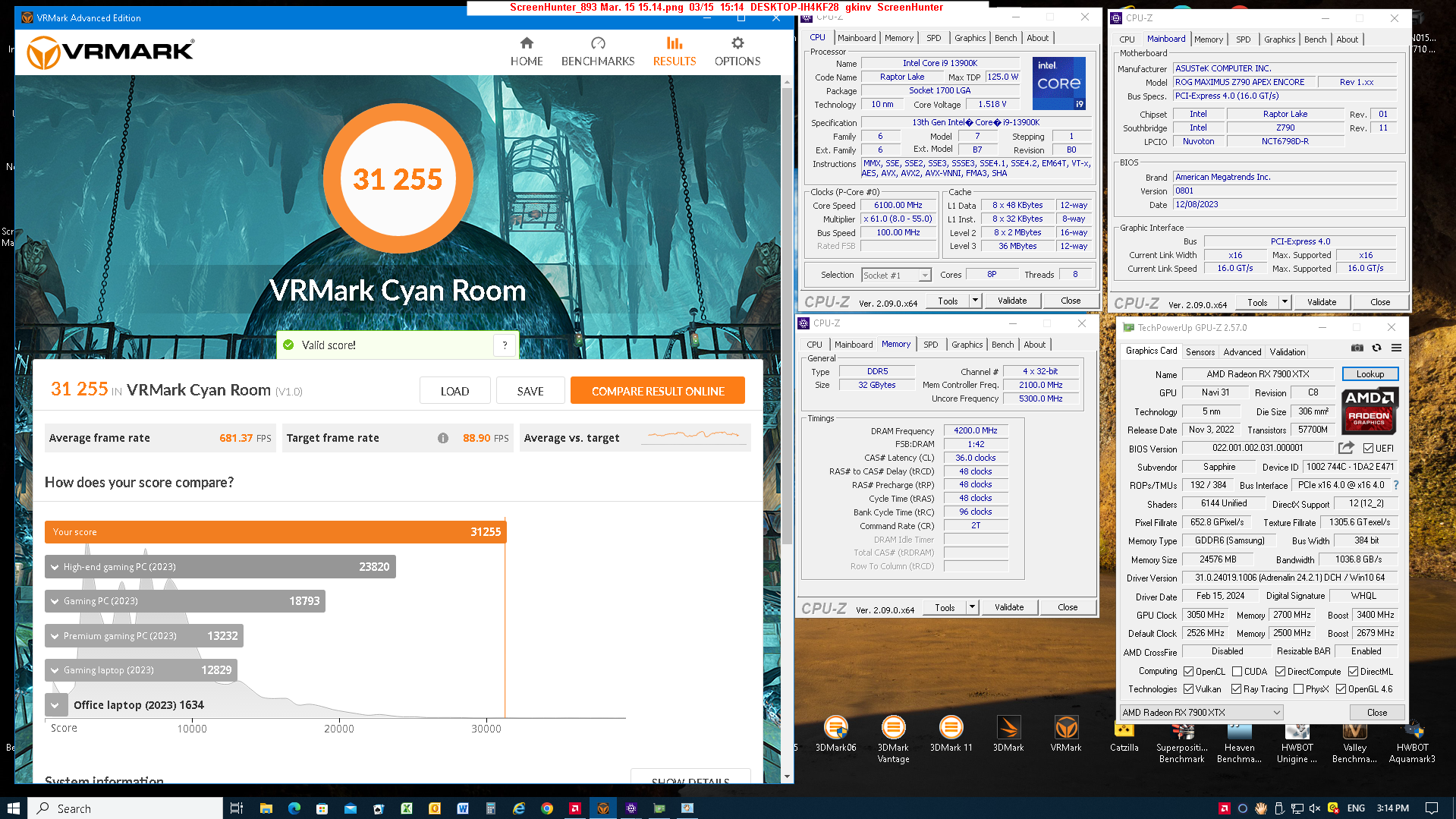Click the Bus Interface question mark in GPU-Z
The width and height of the screenshot is (1456, 819).
pos(1395,485)
